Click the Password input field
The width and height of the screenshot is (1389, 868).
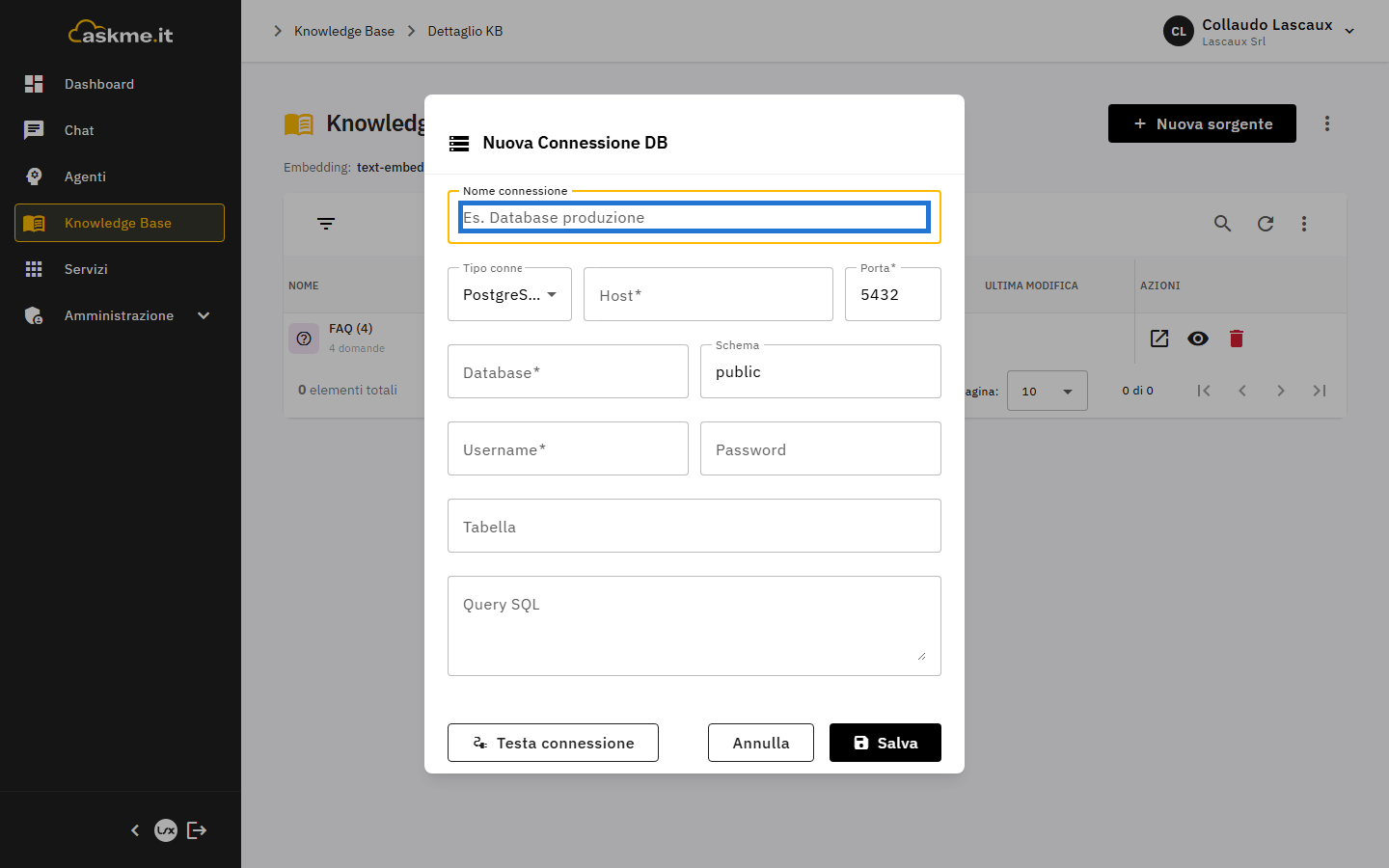pyautogui.click(x=821, y=448)
